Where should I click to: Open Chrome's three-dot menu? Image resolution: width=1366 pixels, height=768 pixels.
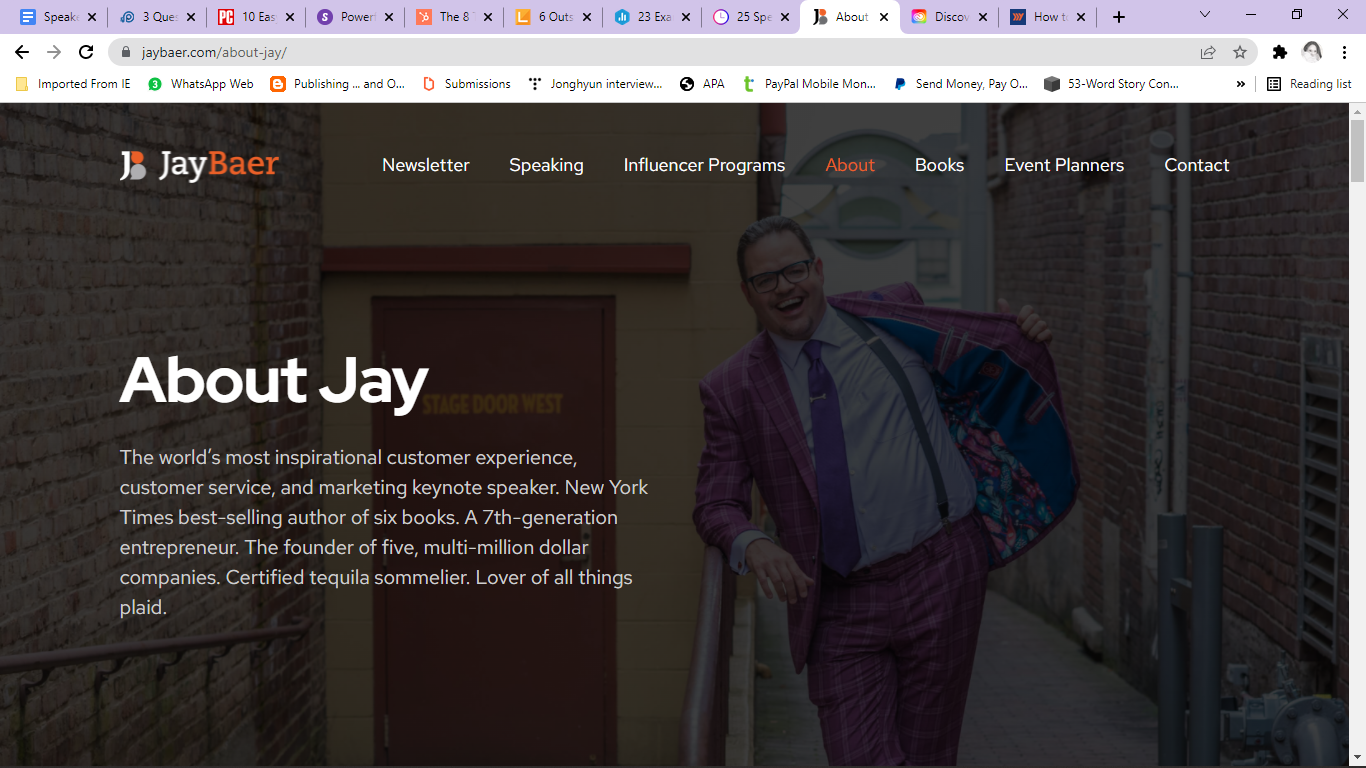[1343, 52]
